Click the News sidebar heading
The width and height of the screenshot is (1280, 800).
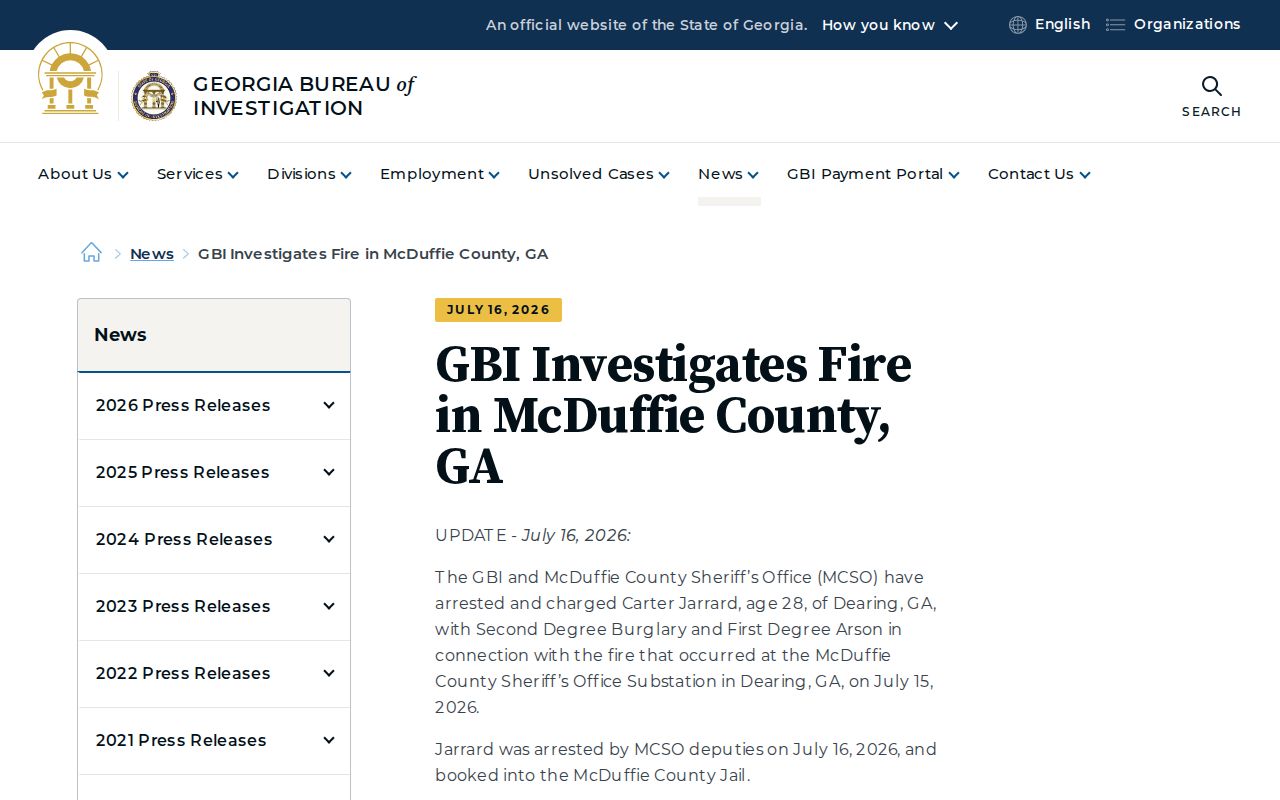[120, 335]
